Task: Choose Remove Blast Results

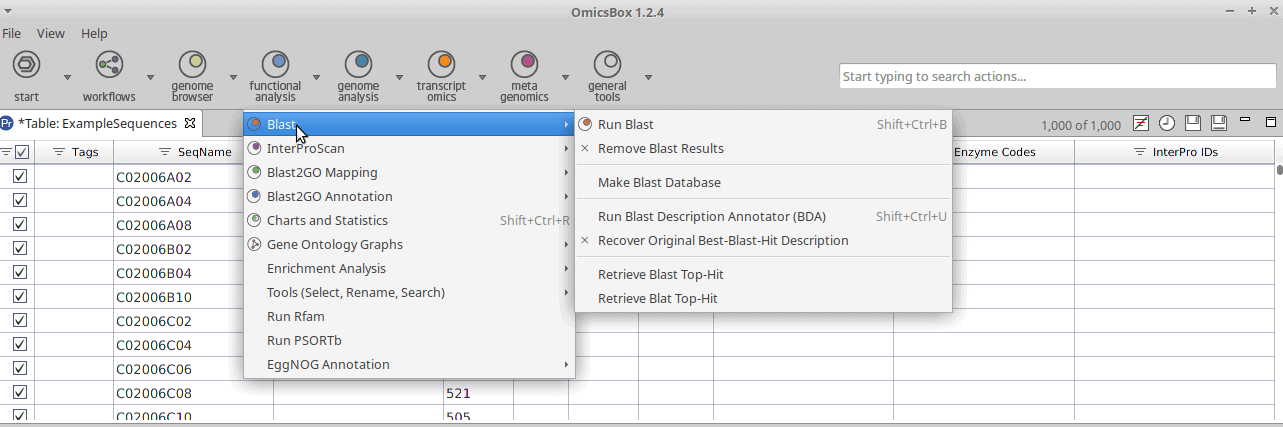Action: click(763, 148)
